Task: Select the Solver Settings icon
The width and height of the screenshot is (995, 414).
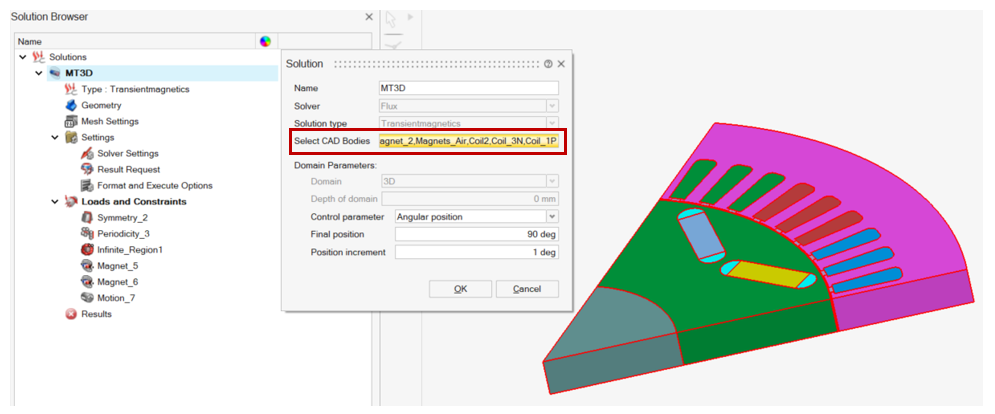Action: click(87, 153)
